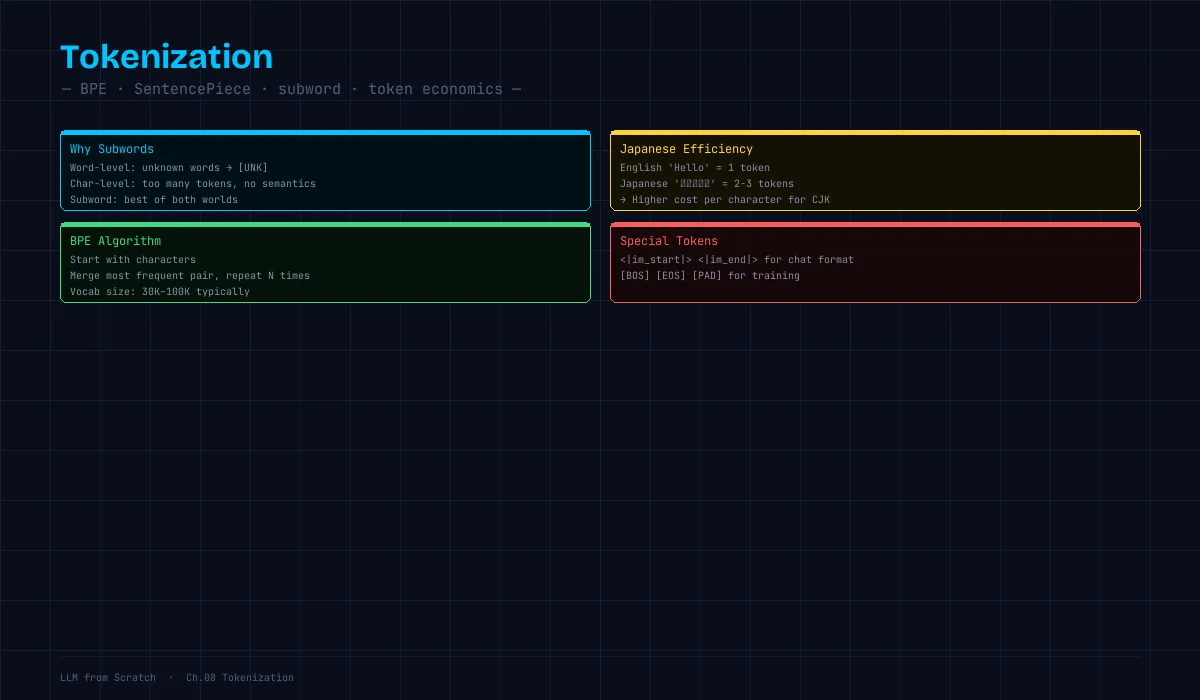Click the Vocab size 30K-100K typically line
Image resolution: width=1200 pixels, height=700 pixels.
pos(160,292)
